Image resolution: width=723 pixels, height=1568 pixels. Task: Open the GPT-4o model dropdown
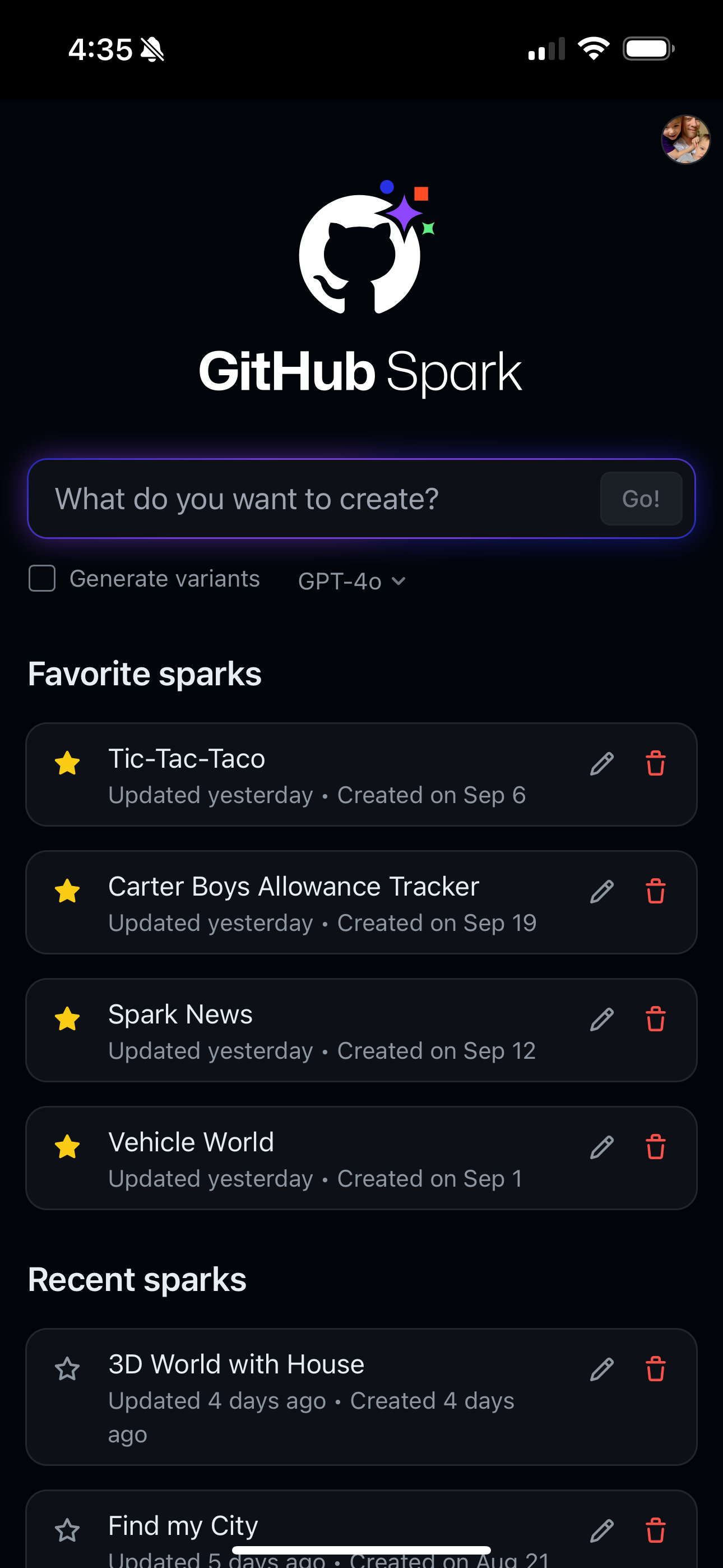pos(351,580)
